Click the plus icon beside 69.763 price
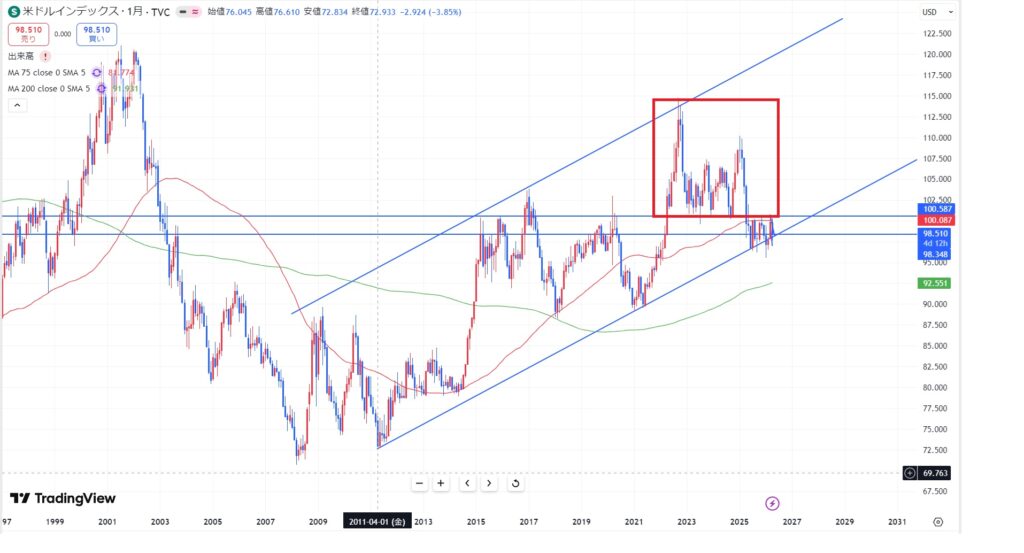Viewport: 1024px width, 553px height. pyautogui.click(x=909, y=472)
